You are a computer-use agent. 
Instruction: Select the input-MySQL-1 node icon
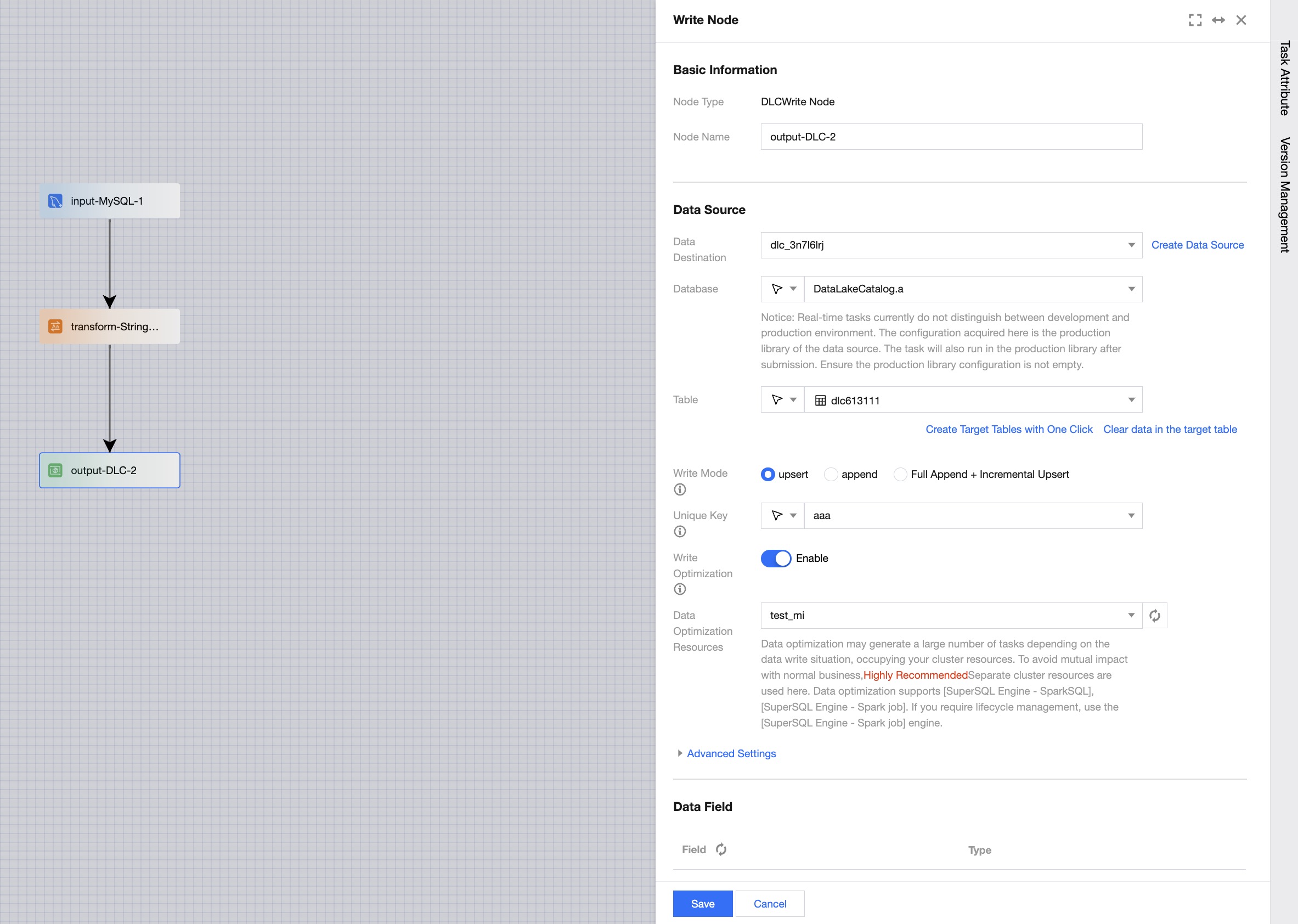(x=55, y=201)
